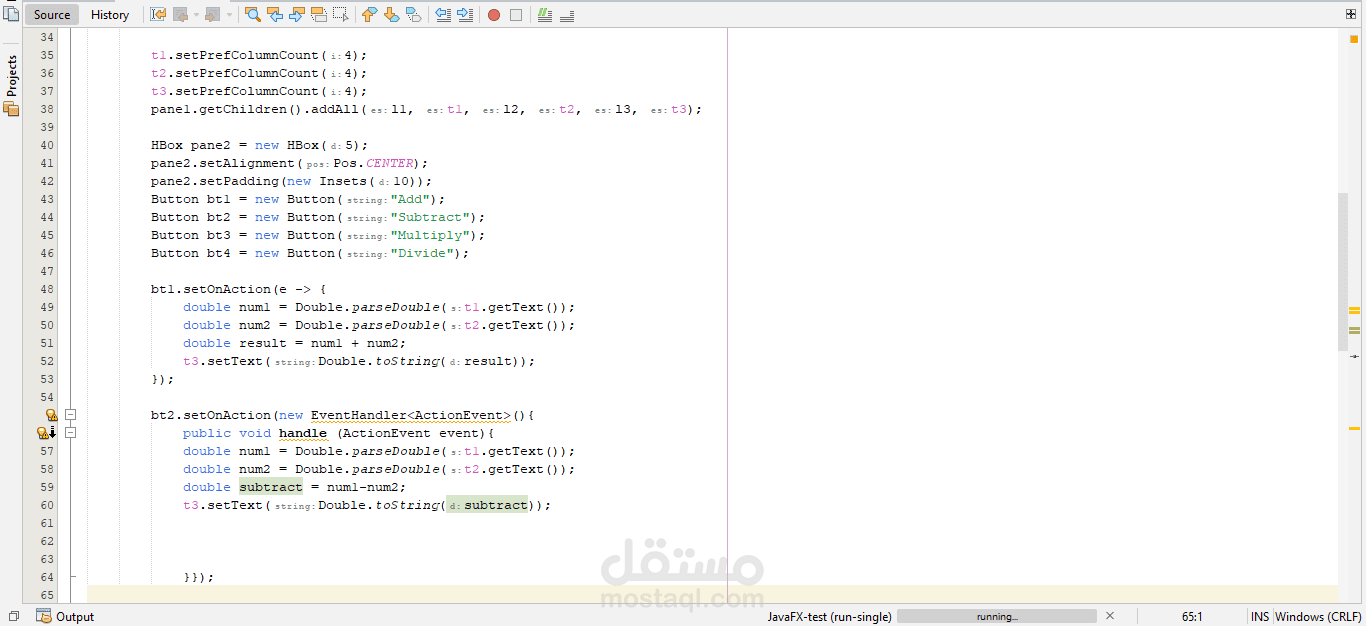Jump to the Next Bookmark

(391, 14)
